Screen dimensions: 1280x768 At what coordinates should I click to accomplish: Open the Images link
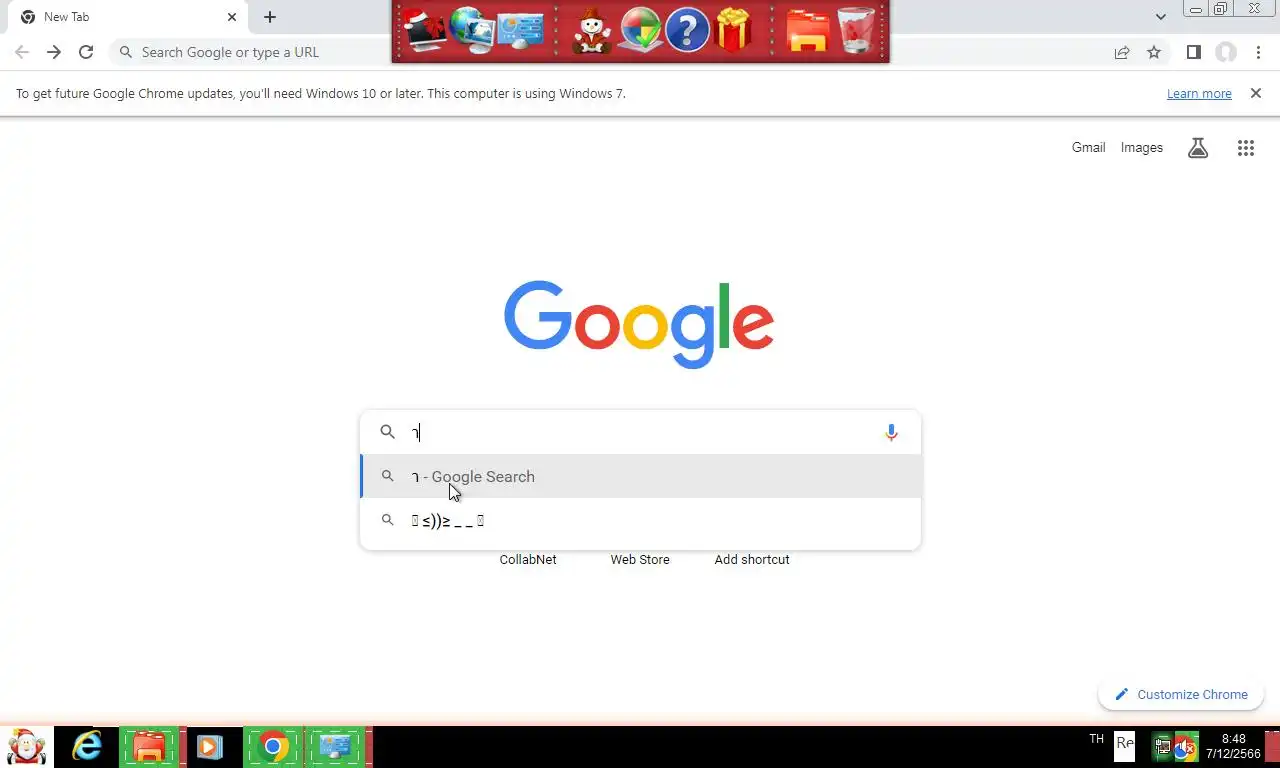coord(1141,147)
